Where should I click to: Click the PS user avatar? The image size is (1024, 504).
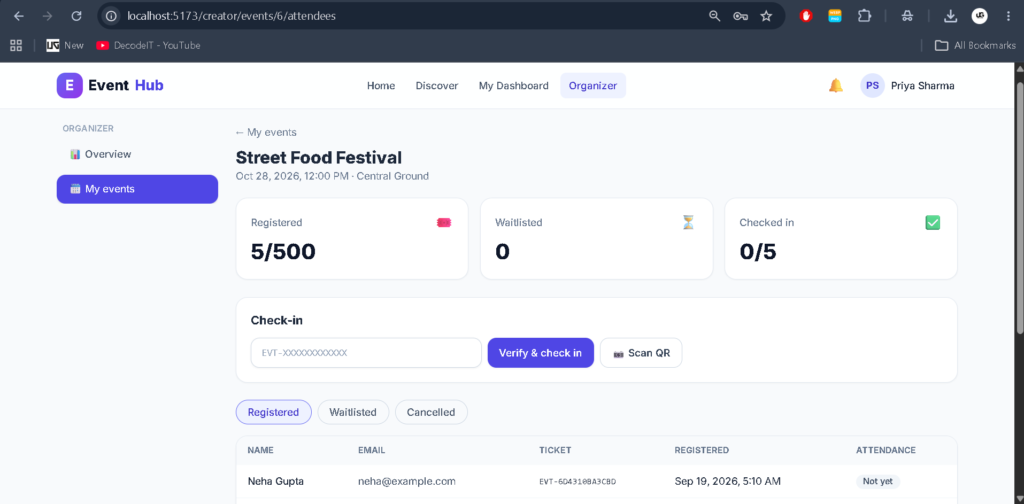[872, 86]
